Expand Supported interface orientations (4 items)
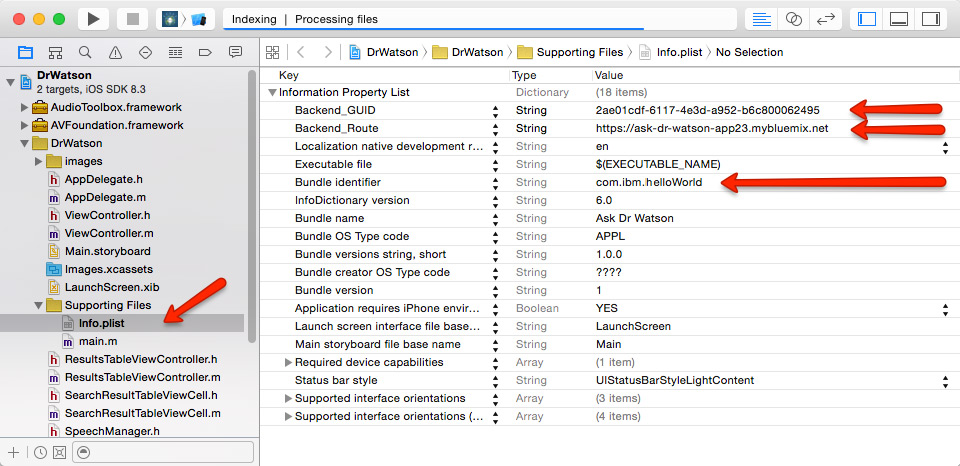The image size is (960, 466). pos(288,416)
